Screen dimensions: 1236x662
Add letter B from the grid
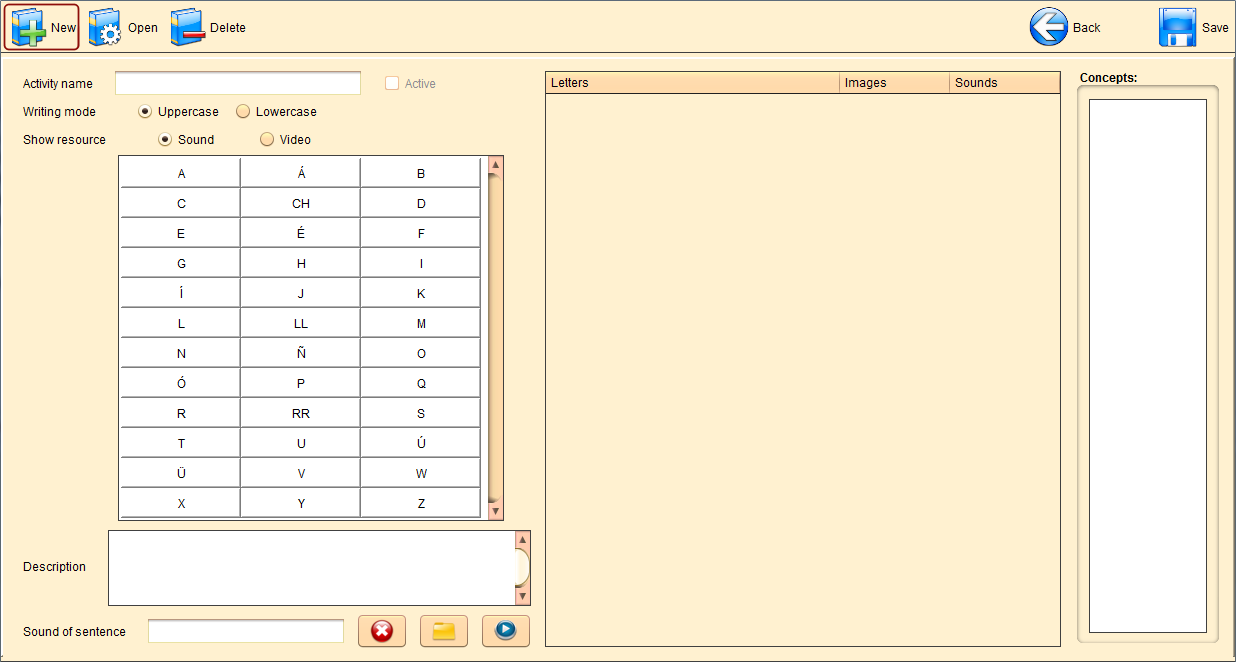pyautogui.click(x=421, y=173)
